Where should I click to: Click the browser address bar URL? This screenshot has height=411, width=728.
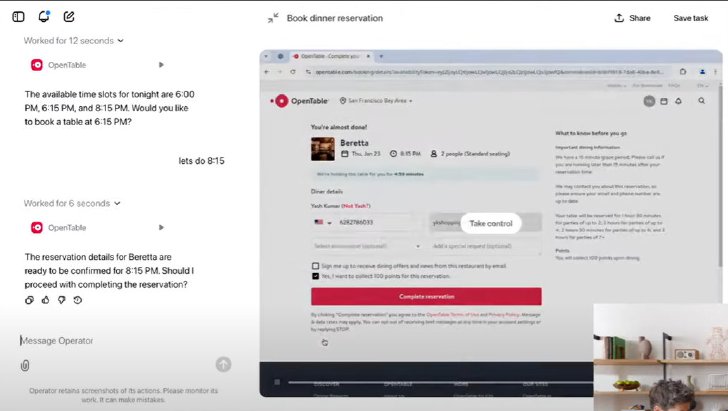pyautogui.click(x=489, y=72)
